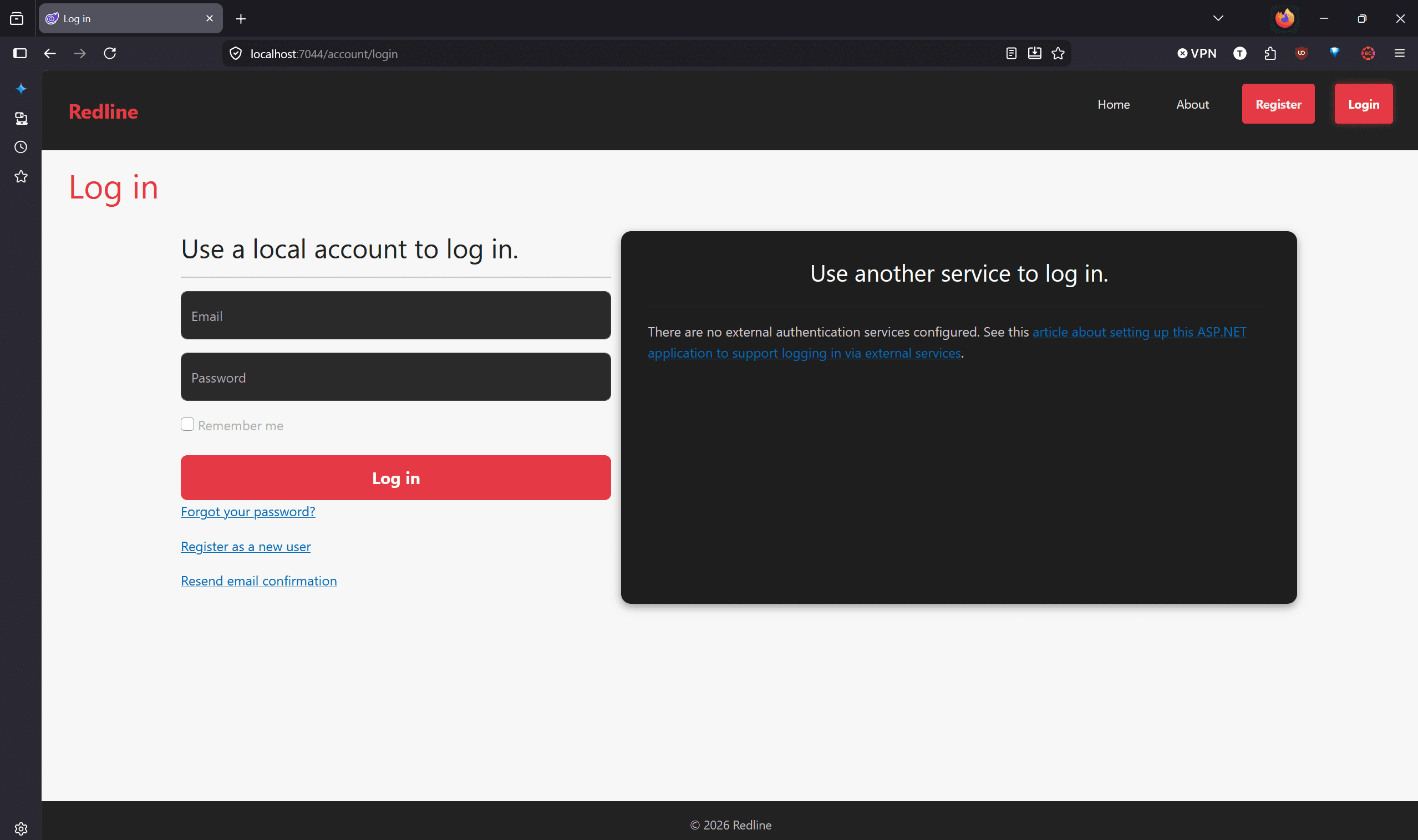The width and height of the screenshot is (1418, 840).
Task: Click Resend email confirmation link
Action: 258,581
